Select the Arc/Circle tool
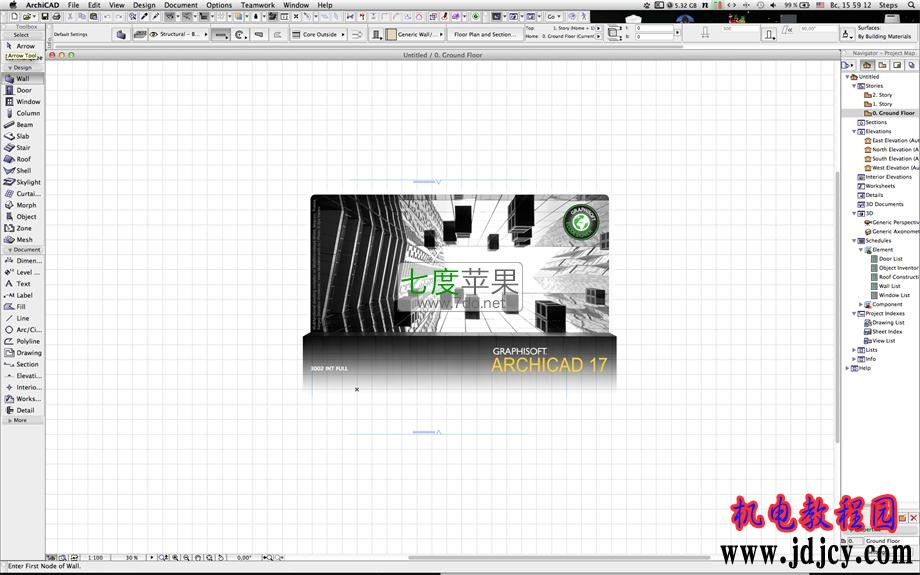The height and width of the screenshot is (575, 920). point(21,330)
